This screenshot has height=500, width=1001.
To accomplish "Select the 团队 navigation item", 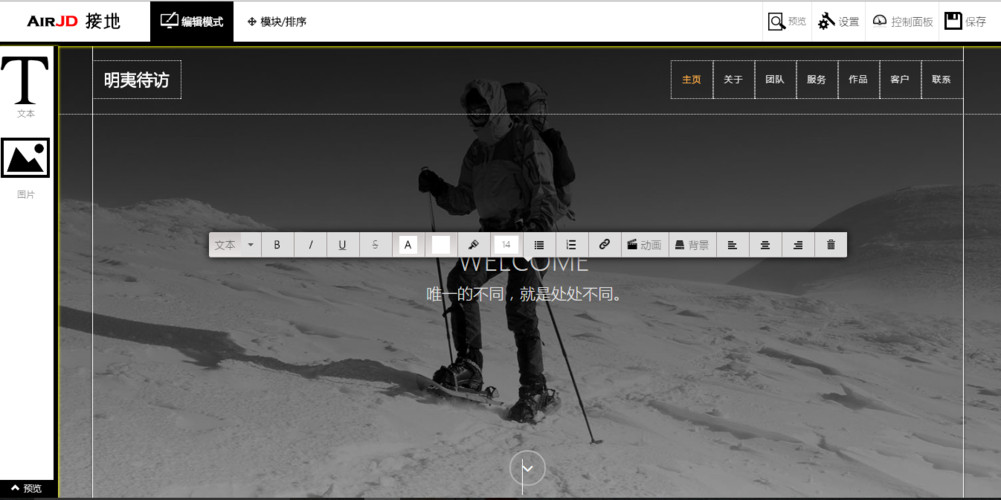I will (775, 80).
